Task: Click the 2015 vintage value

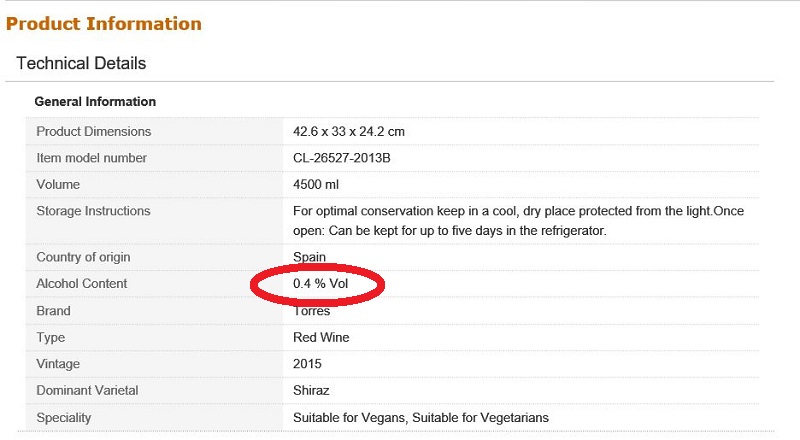Action: (308, 364)
